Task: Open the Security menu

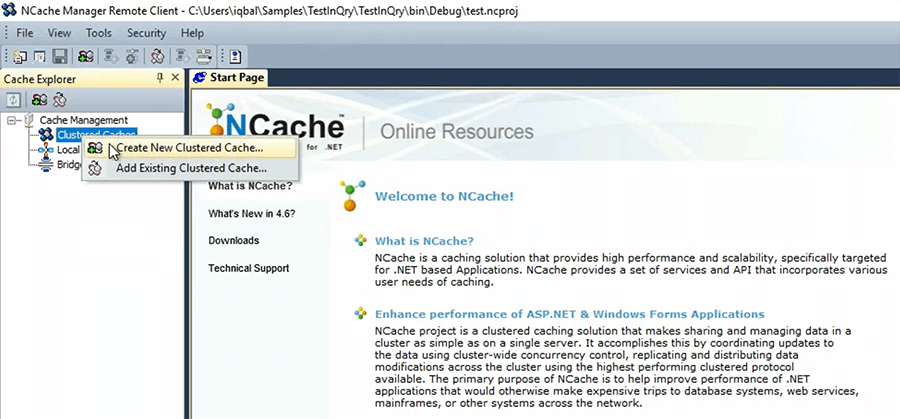Action: (146, 33)
